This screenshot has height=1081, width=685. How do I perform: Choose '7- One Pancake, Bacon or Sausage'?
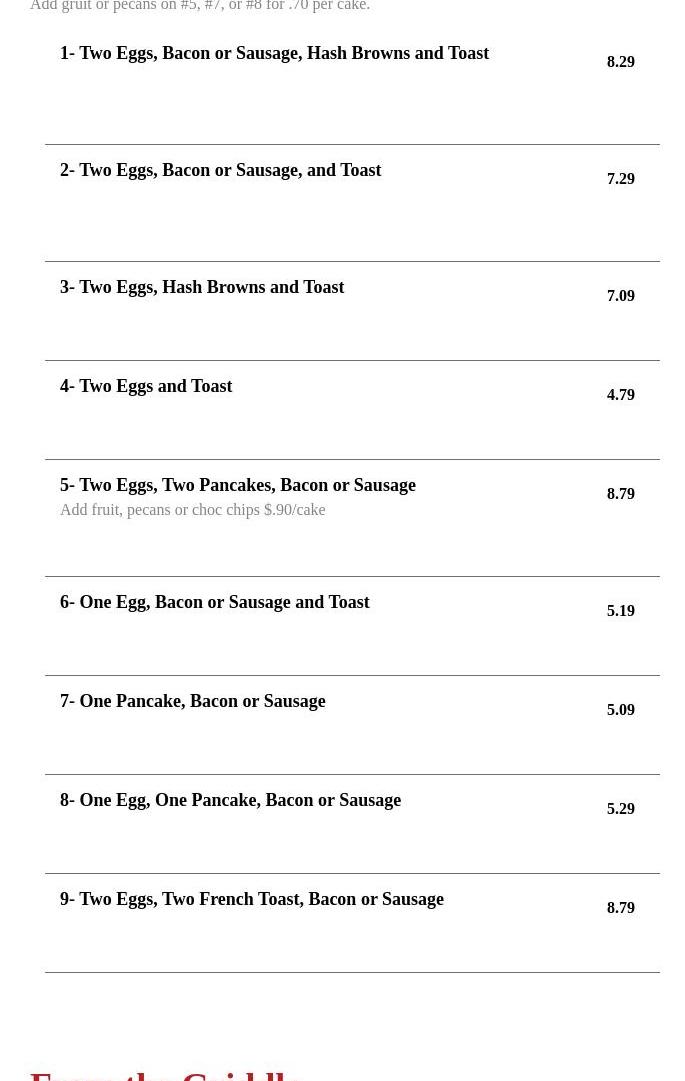tap(192, 701)
